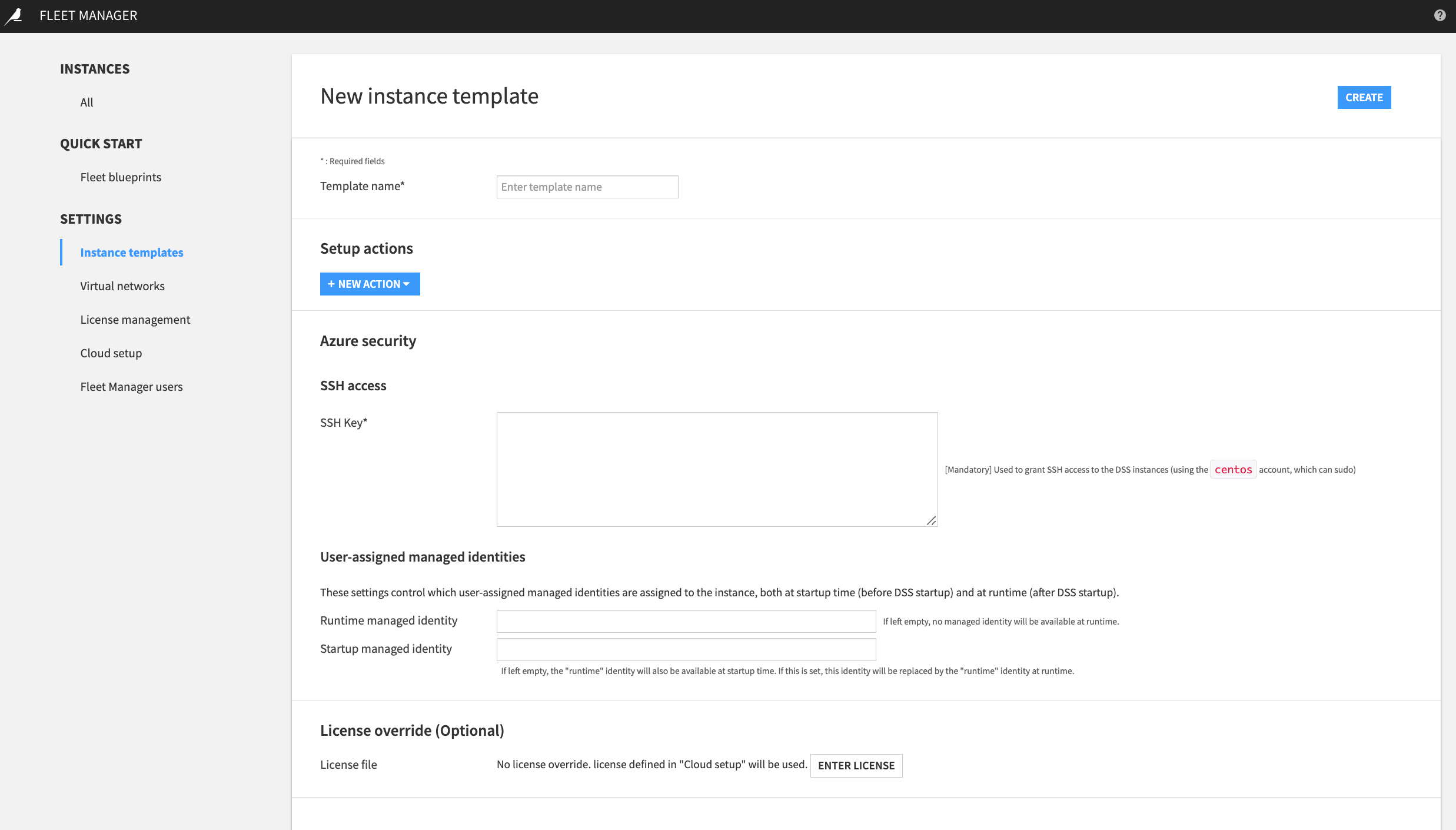Click the centos account badge
Screen dimensions: 1456x830
tap(1234, 469)
